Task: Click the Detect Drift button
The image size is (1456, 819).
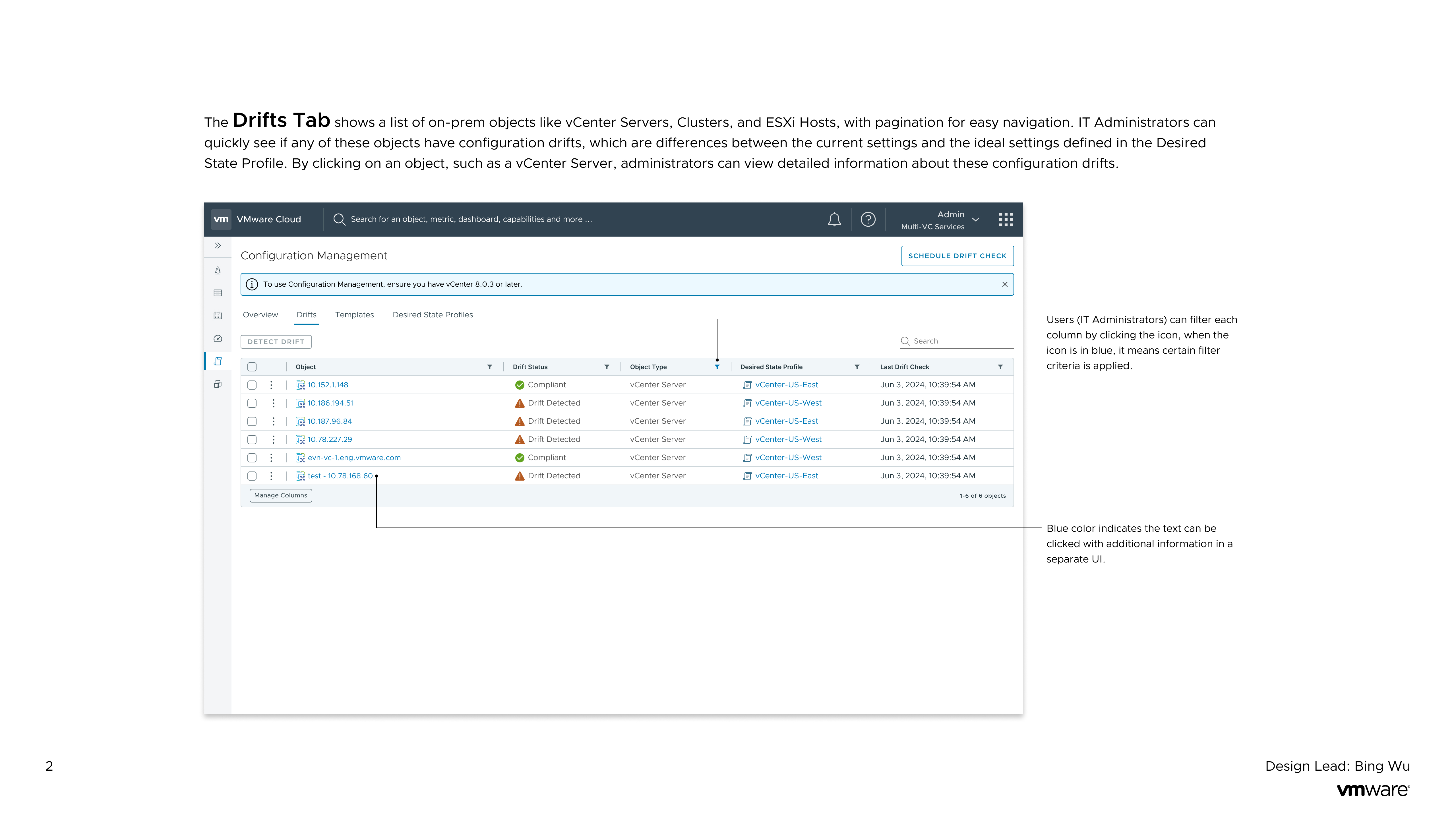Action: (276, 342)
